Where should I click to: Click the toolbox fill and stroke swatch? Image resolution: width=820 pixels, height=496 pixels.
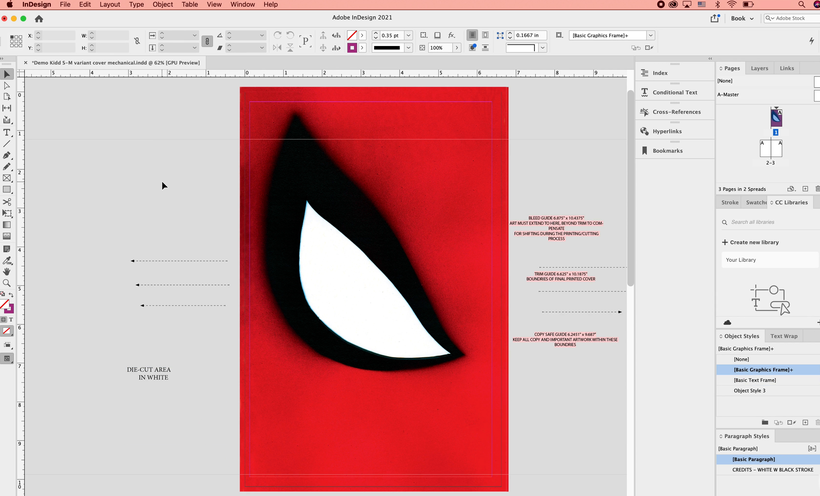coord(6,307)
